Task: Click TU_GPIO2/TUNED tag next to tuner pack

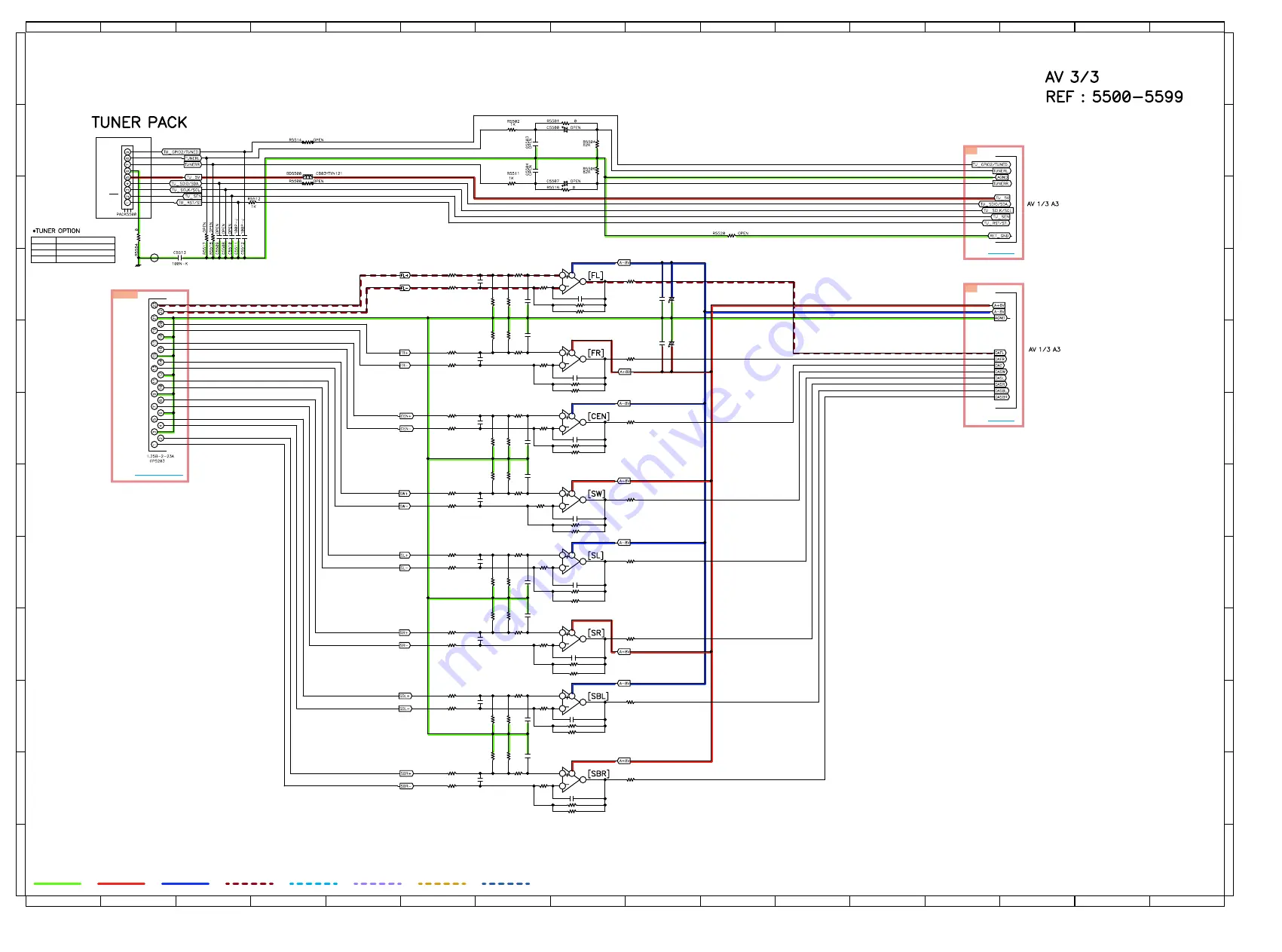Action: point(181,152)
